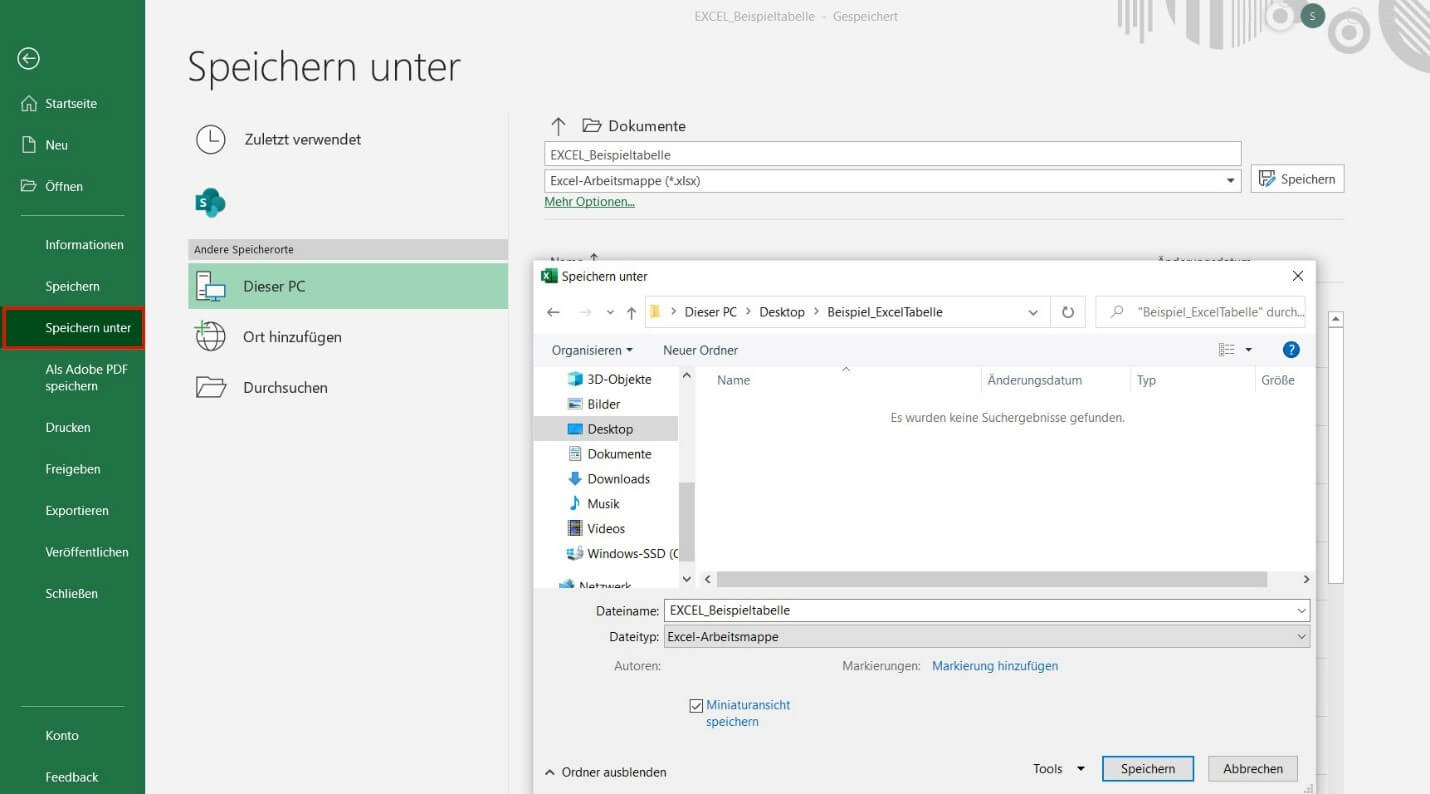Click Dieser PC in the address path
Image resolution: width=1430 pixels, height=794 pixels.
pyautogui.click(x=710, y=312)
